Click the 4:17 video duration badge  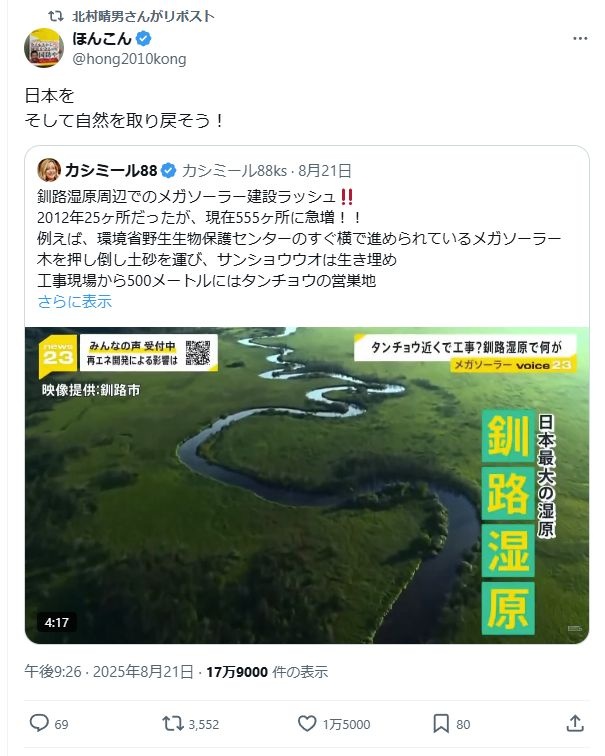(56, 622)
